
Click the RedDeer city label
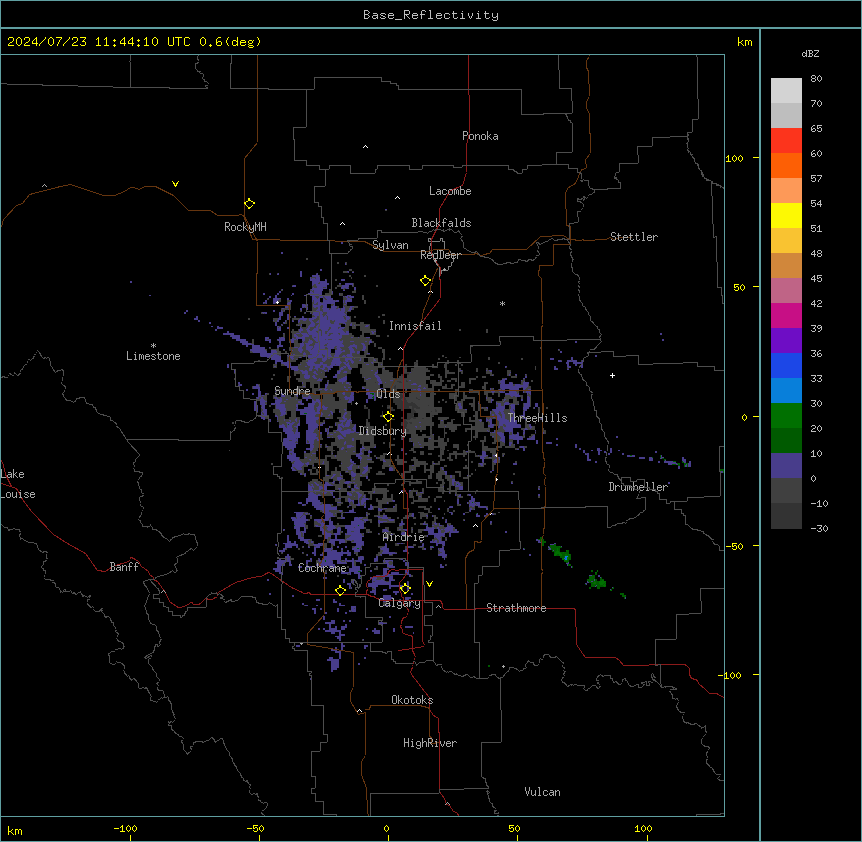(x=440, y=255)
